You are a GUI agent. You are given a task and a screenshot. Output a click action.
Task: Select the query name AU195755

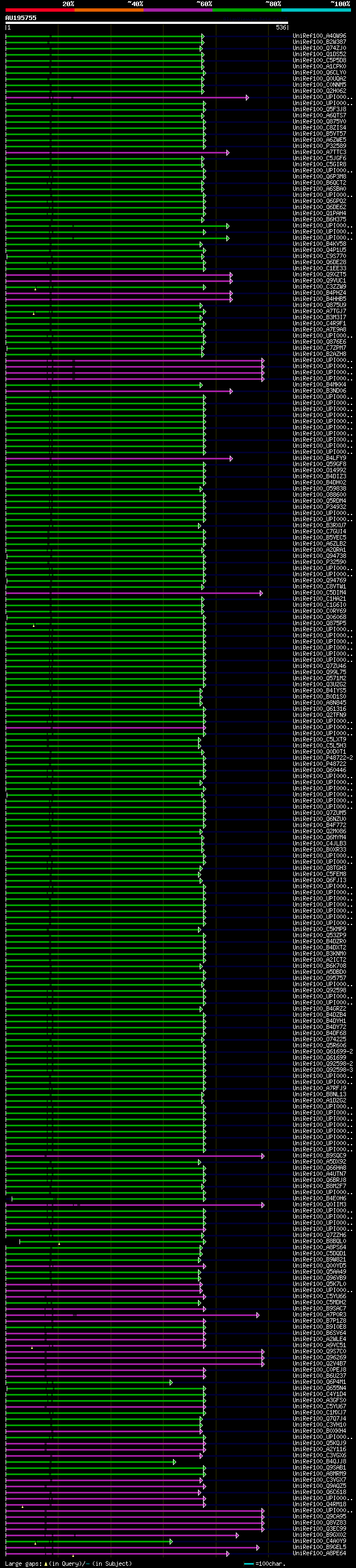tap(21, 18)
